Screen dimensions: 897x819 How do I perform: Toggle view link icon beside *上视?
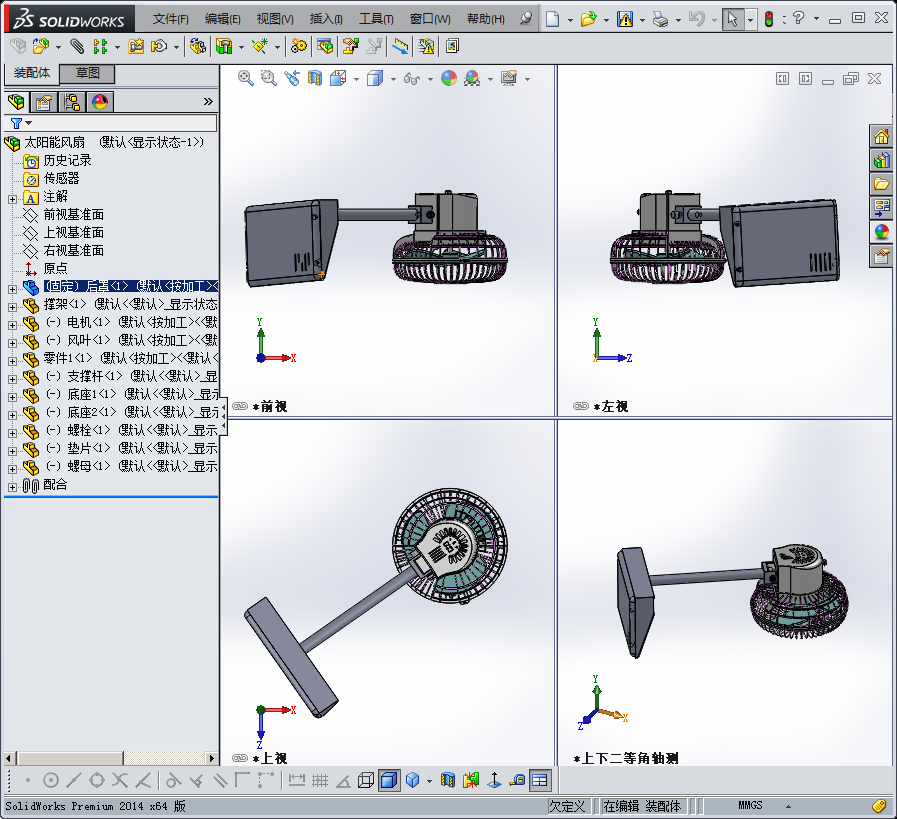click(240, 758)
